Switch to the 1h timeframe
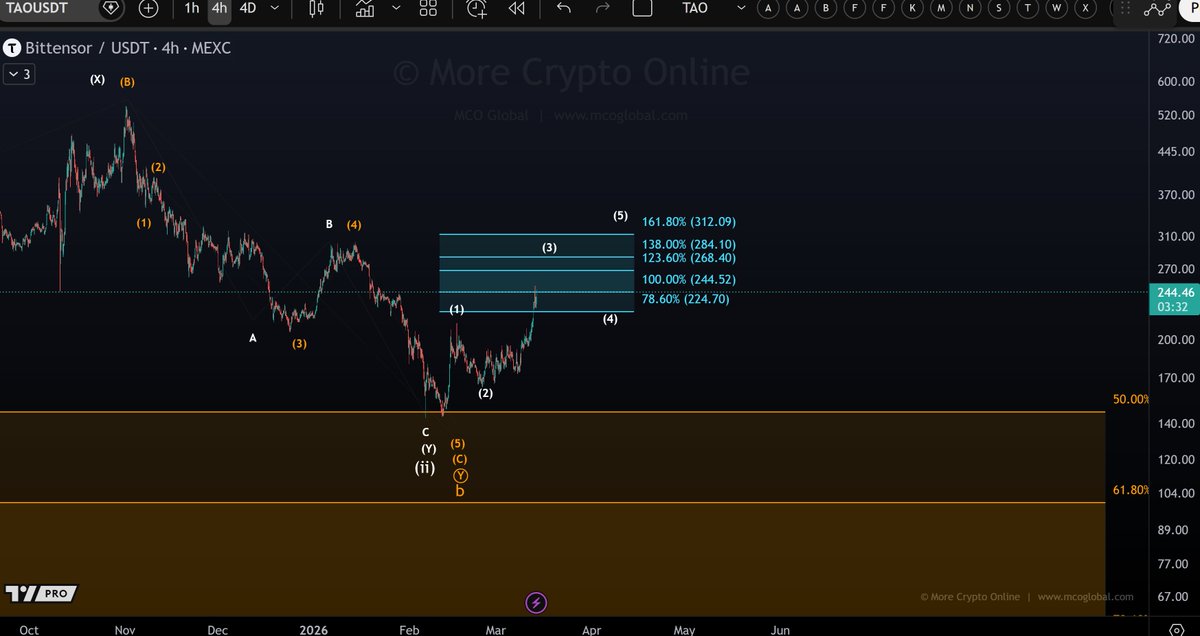Image resolution: width=1200 pixels, height=636 pixels. 191,8
